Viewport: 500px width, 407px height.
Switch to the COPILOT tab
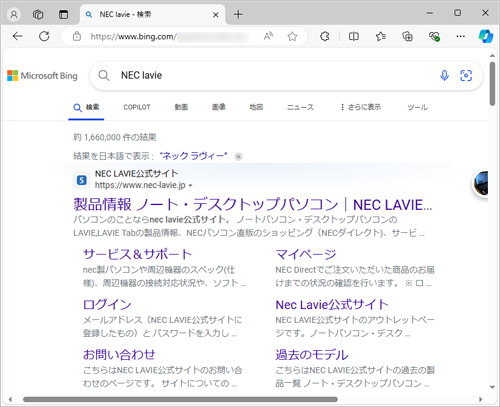point(137,107)
